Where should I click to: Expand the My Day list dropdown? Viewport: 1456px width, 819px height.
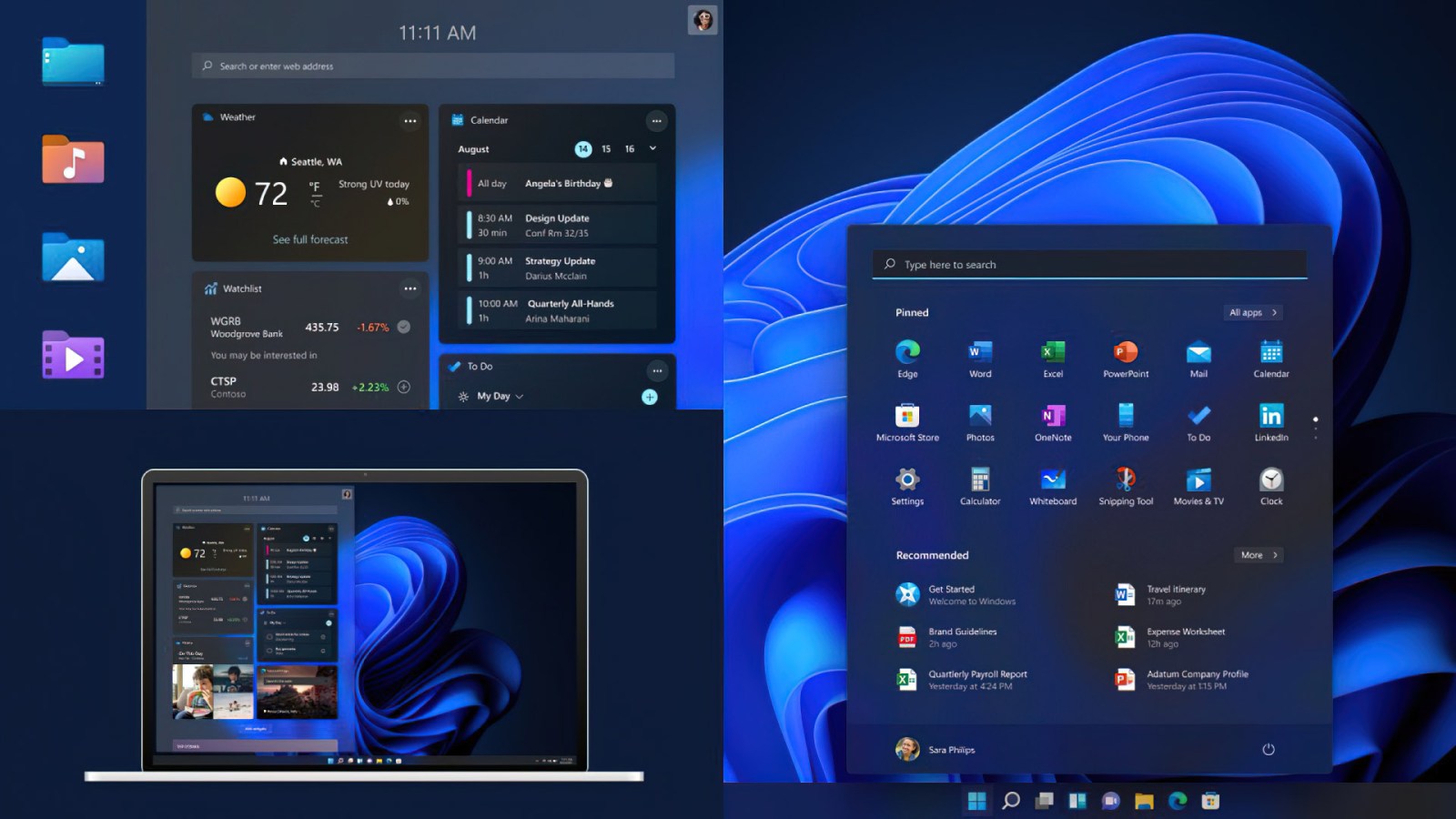(x=520, y=397)
